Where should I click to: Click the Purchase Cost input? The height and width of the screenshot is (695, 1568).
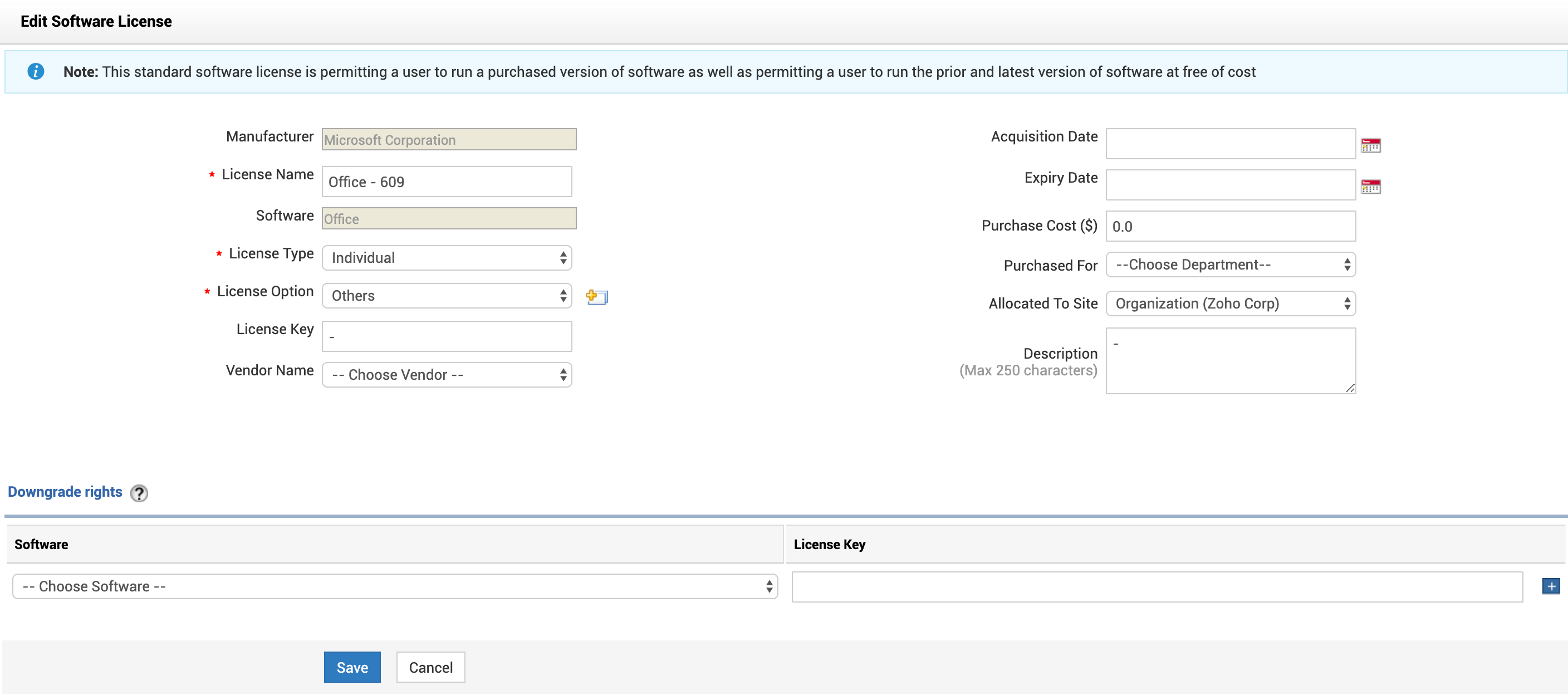(x=1229, y=227)
